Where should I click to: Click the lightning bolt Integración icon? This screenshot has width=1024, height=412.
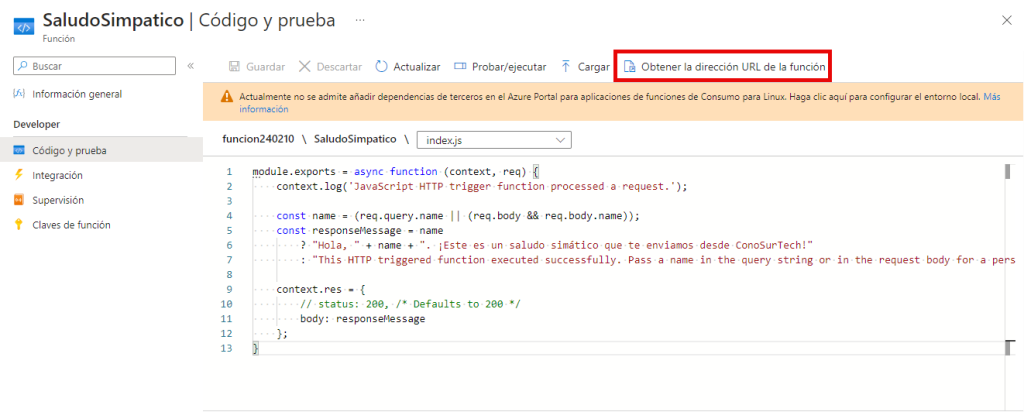pos(19,175)
